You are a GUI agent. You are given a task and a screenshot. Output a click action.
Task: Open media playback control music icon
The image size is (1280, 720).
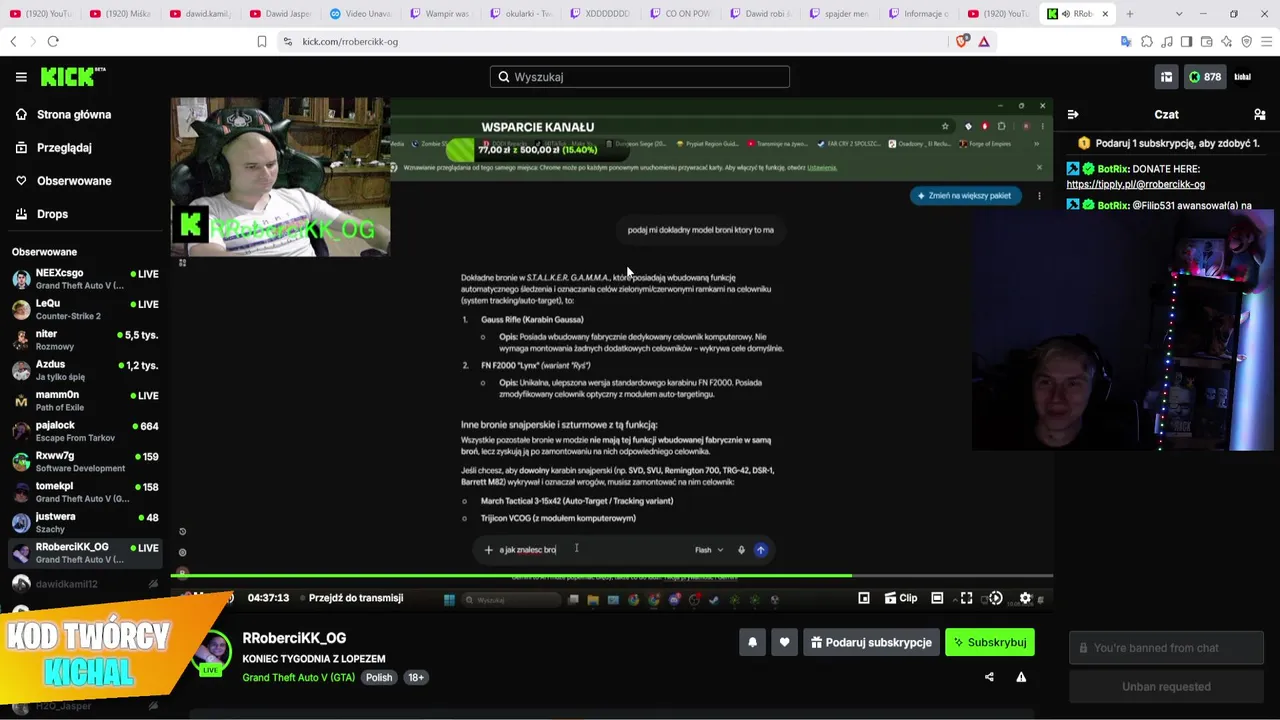click(1167, 41)
